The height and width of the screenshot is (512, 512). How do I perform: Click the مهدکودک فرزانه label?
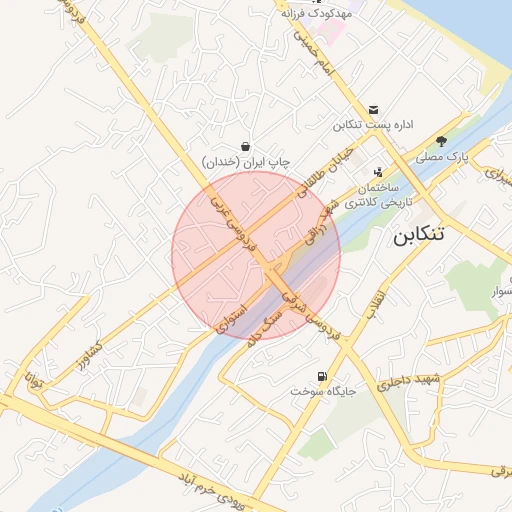point(317,14)
